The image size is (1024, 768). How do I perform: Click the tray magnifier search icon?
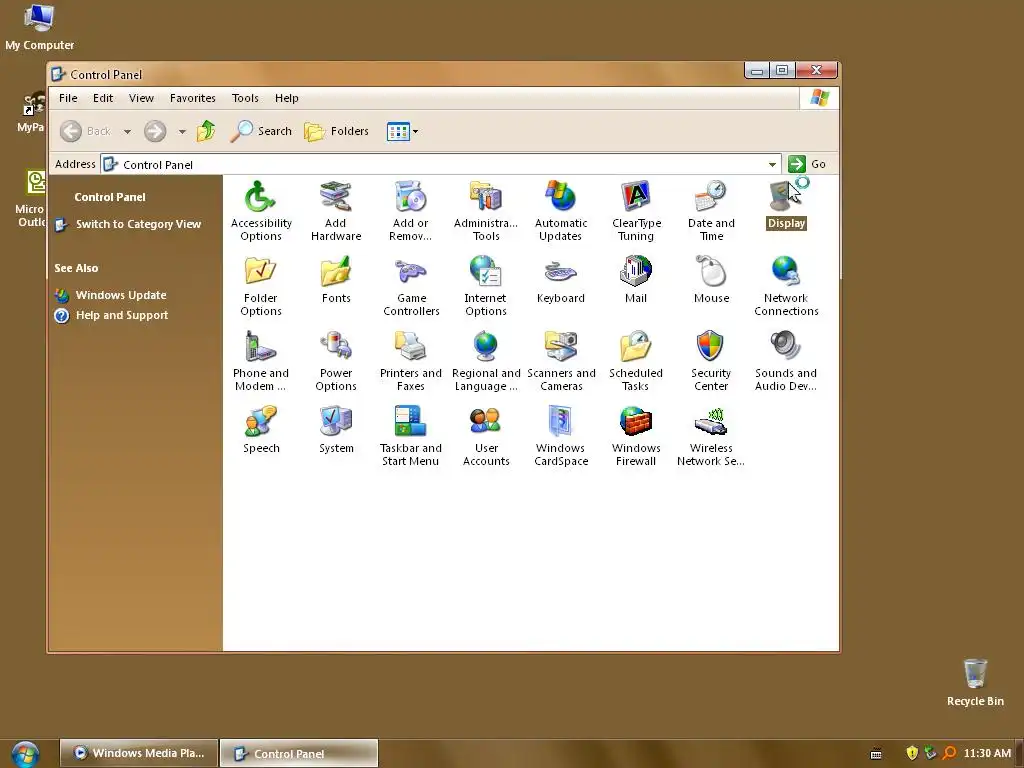tap(949, 753)
